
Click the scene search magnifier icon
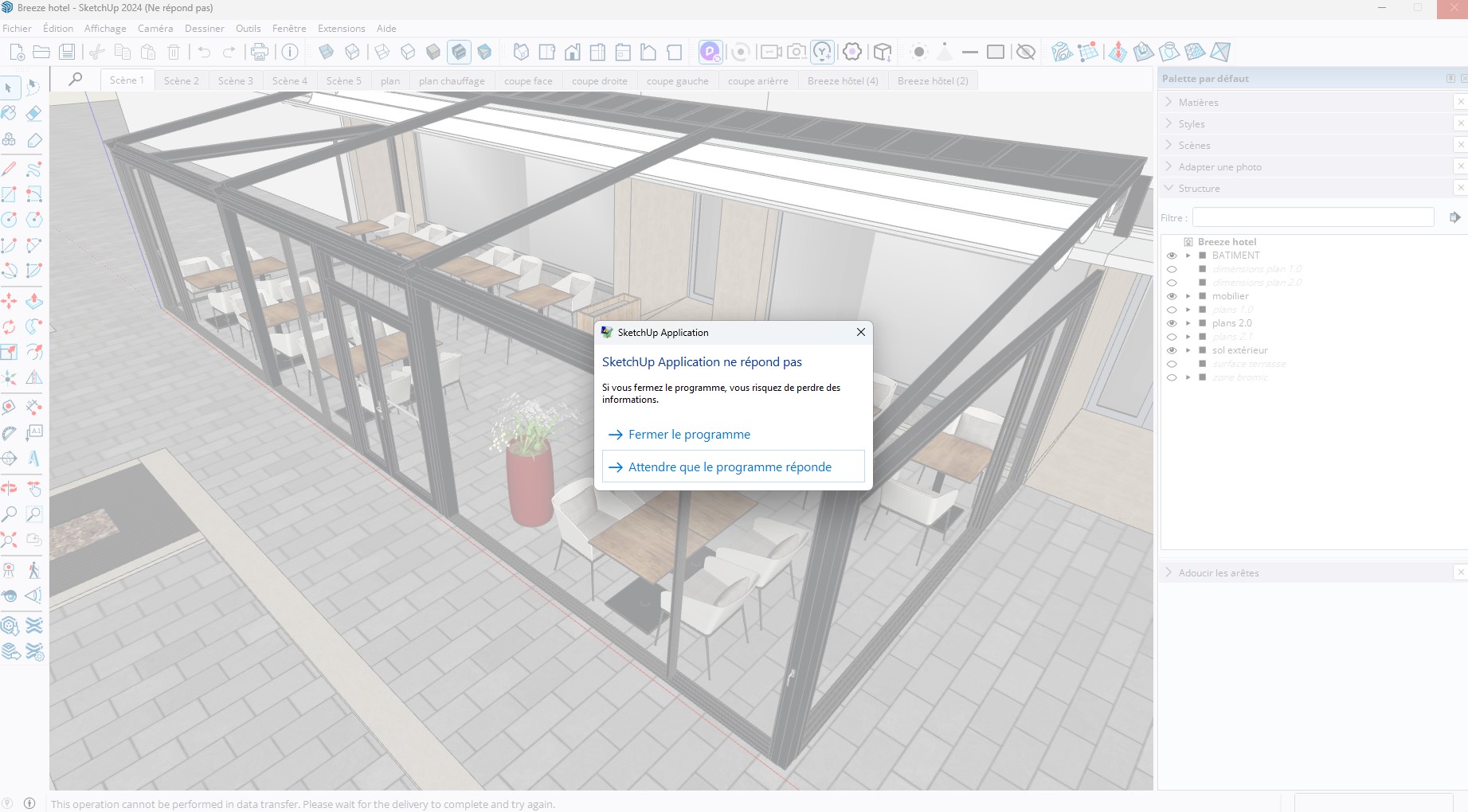pyautogui.click(x=75, y=79)
